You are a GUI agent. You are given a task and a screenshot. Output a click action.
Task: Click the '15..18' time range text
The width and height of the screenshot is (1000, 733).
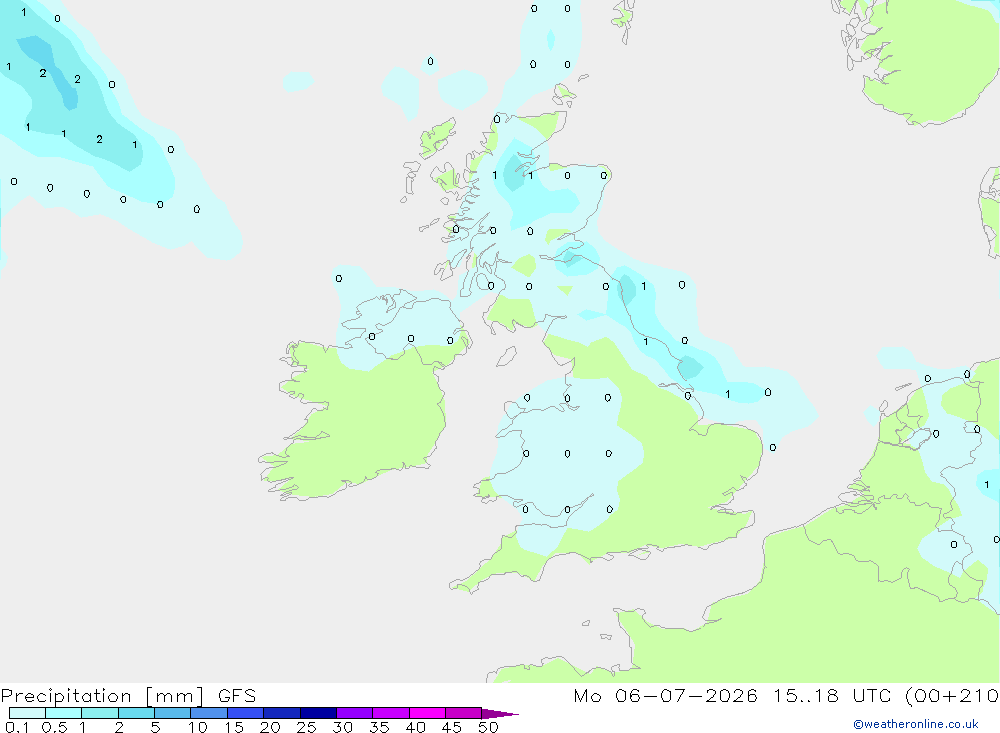coord(805,695)
